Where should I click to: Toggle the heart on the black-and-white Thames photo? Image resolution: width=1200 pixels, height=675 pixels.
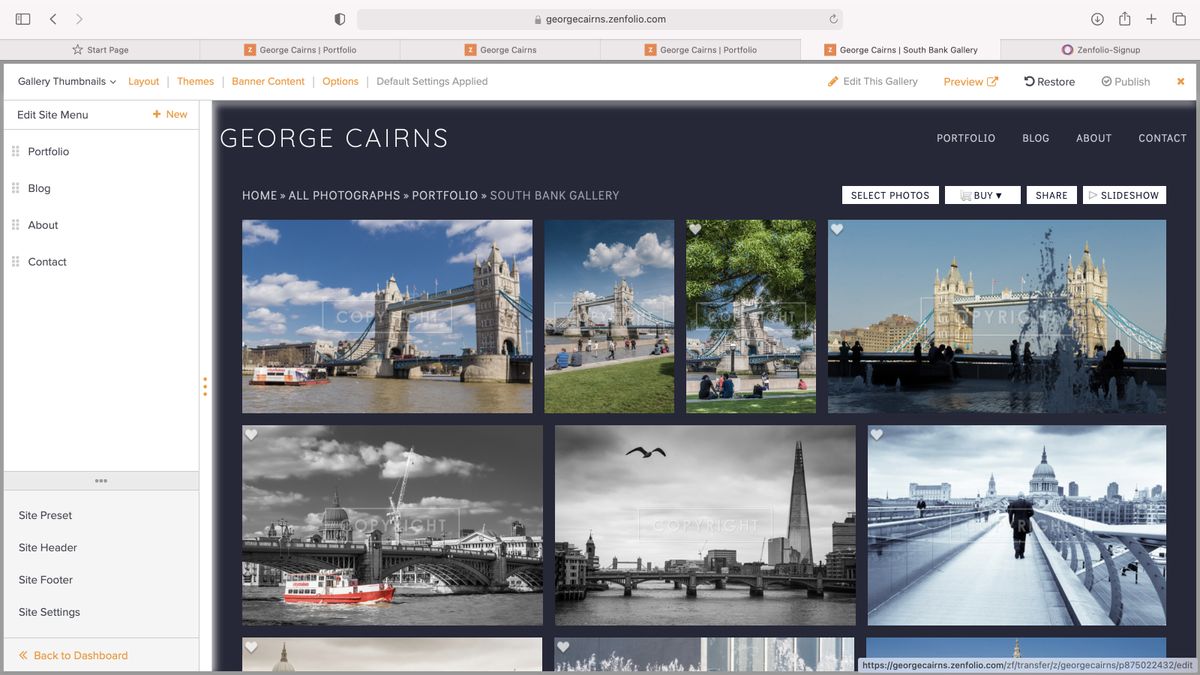point(251,435)
